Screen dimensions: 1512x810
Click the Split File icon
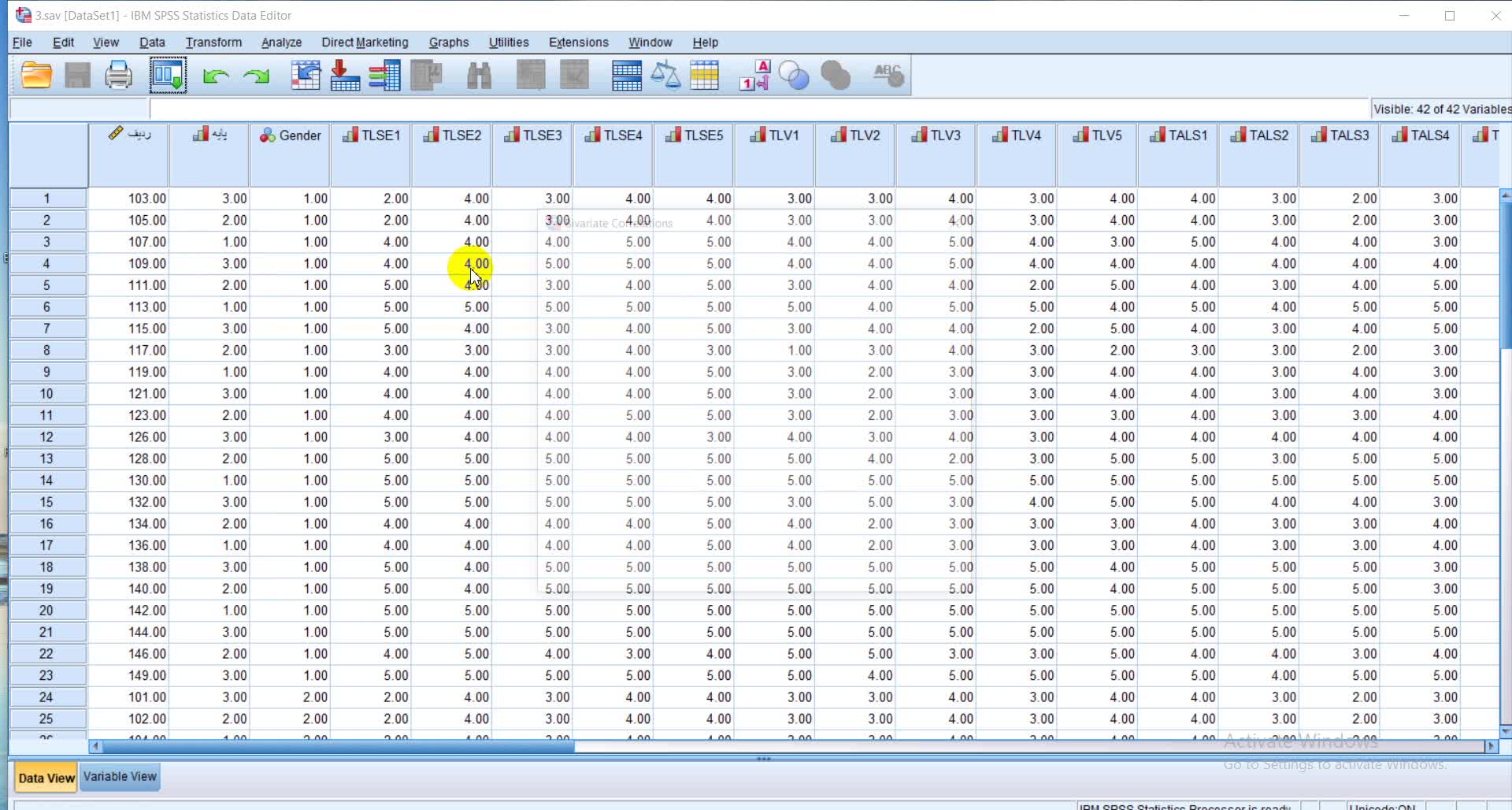pyautogui.click(x=627, y=76)
